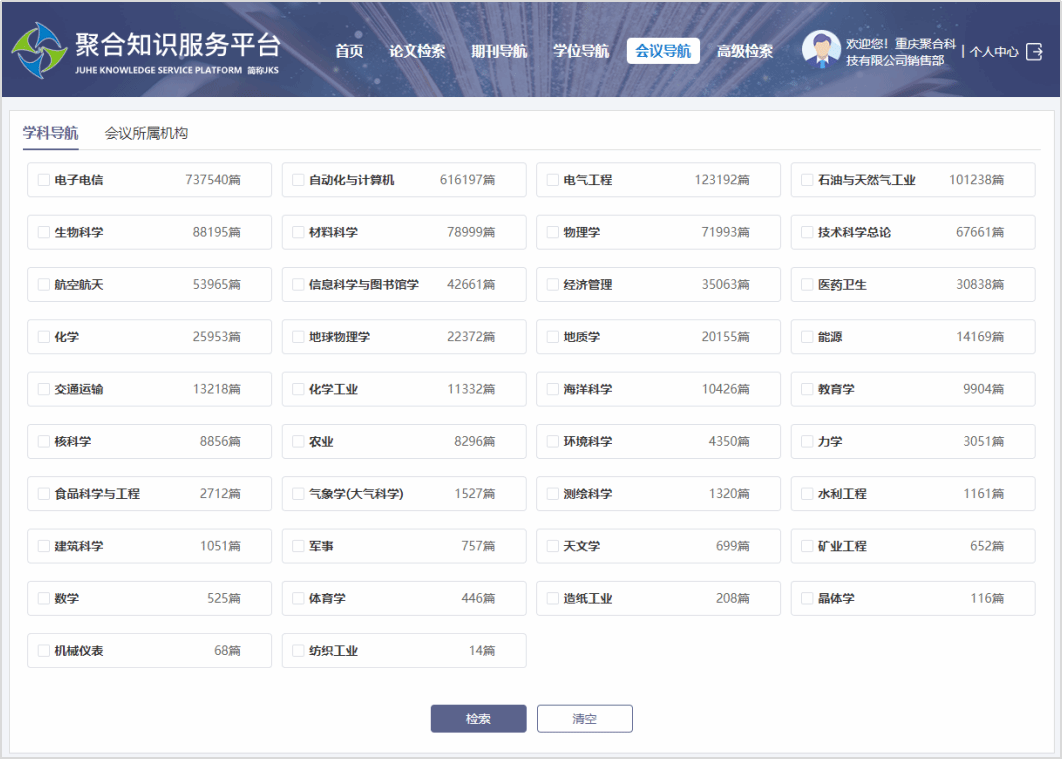Viewport: 1062px width, 759px height.
Task: Mark the 晶体学 checkbox
Action: coord(807,599)
